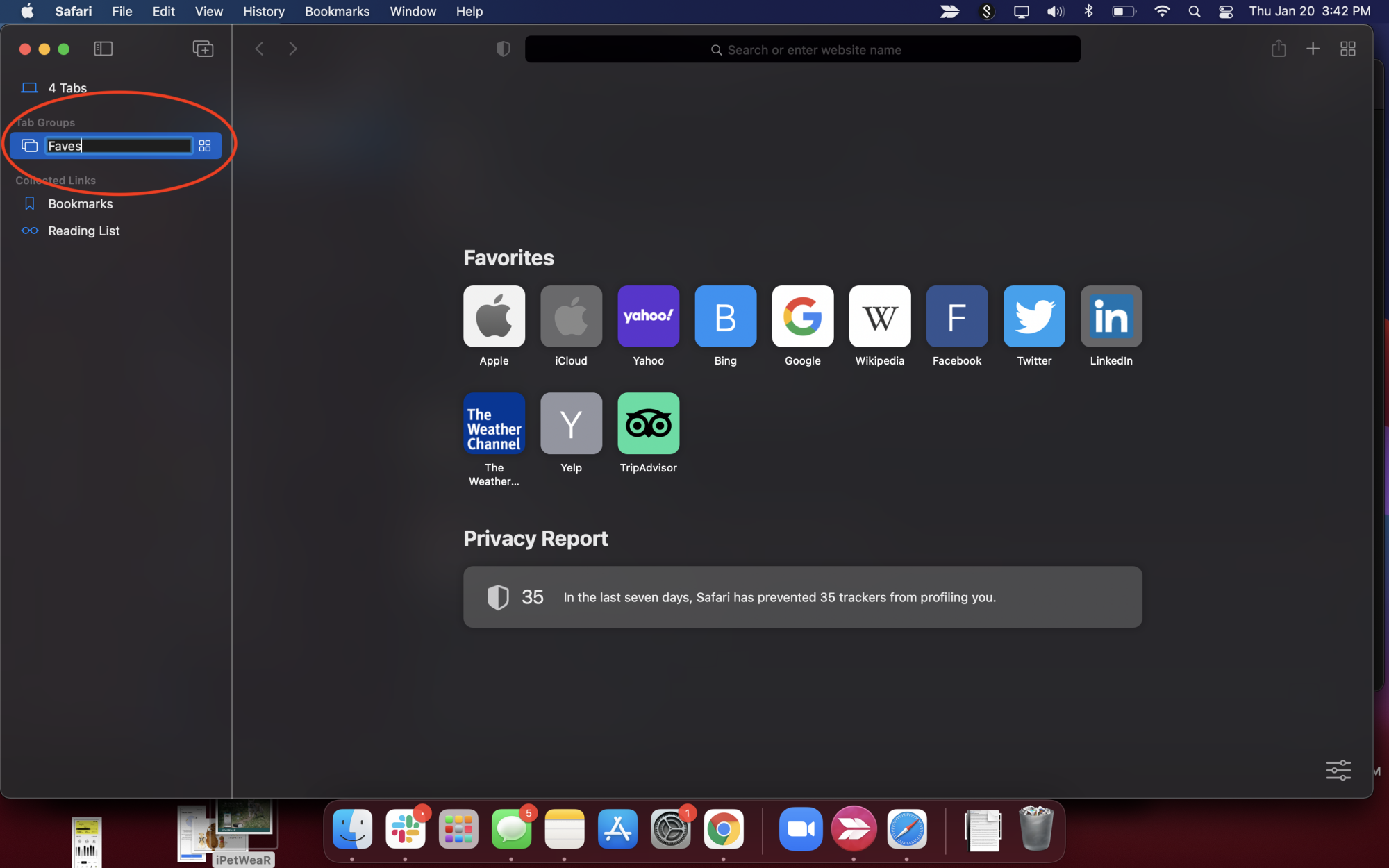Viewport: 1389px width, 868px height.
Task: Open the iCloud favorite
Action: coord(571,316)
